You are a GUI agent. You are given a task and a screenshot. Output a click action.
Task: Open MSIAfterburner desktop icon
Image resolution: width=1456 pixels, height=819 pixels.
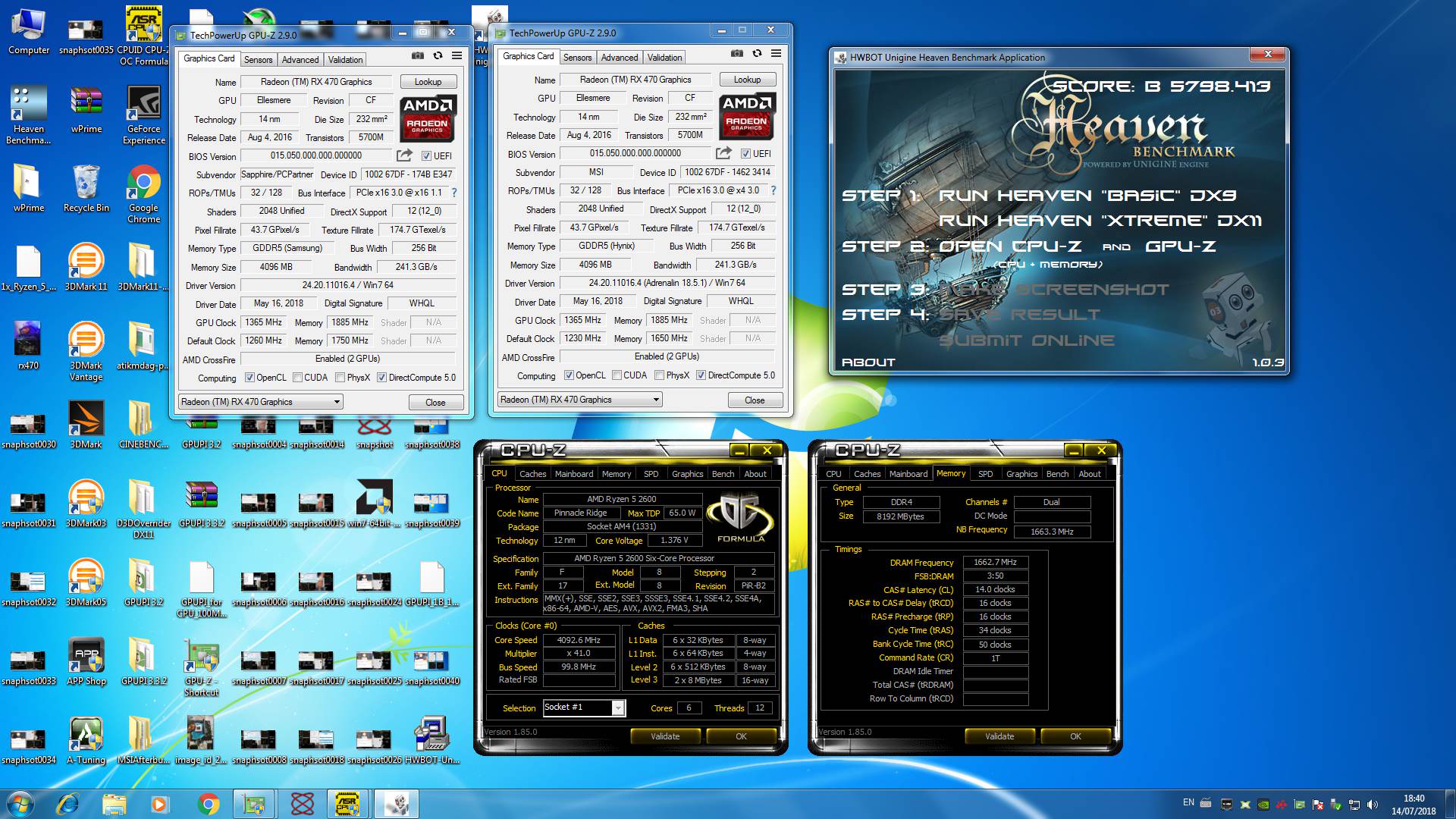(143, 740)
